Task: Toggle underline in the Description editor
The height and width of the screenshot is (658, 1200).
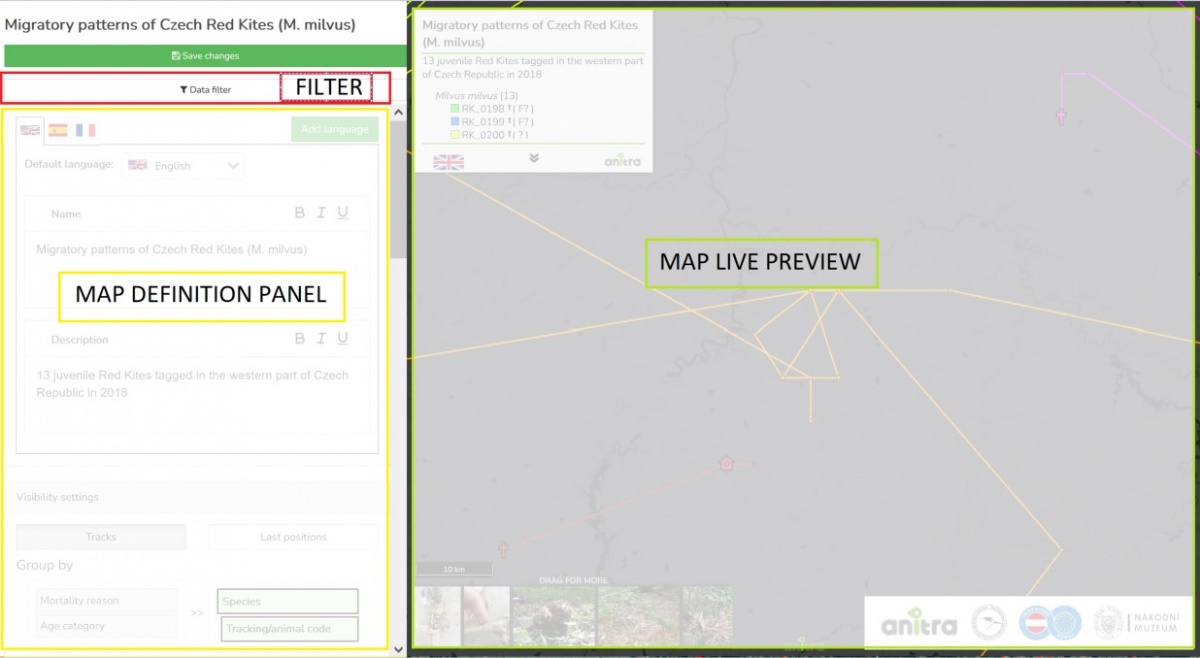Action: click(x=343, y=339)
